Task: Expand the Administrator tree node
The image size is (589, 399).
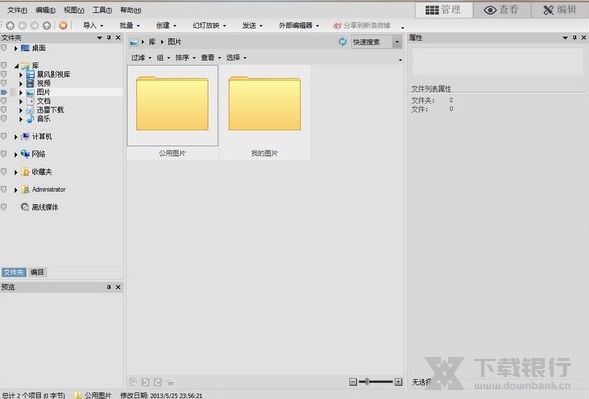Action: click(16, 190)
